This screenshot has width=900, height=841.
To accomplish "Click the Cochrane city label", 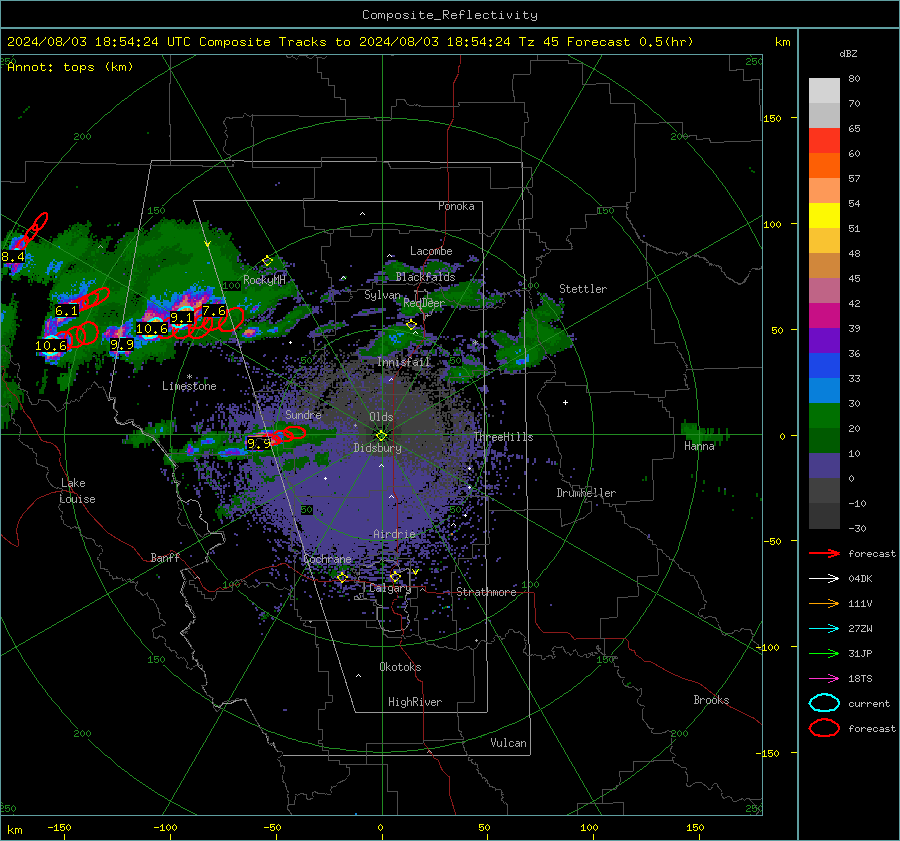I will [327, 559].
